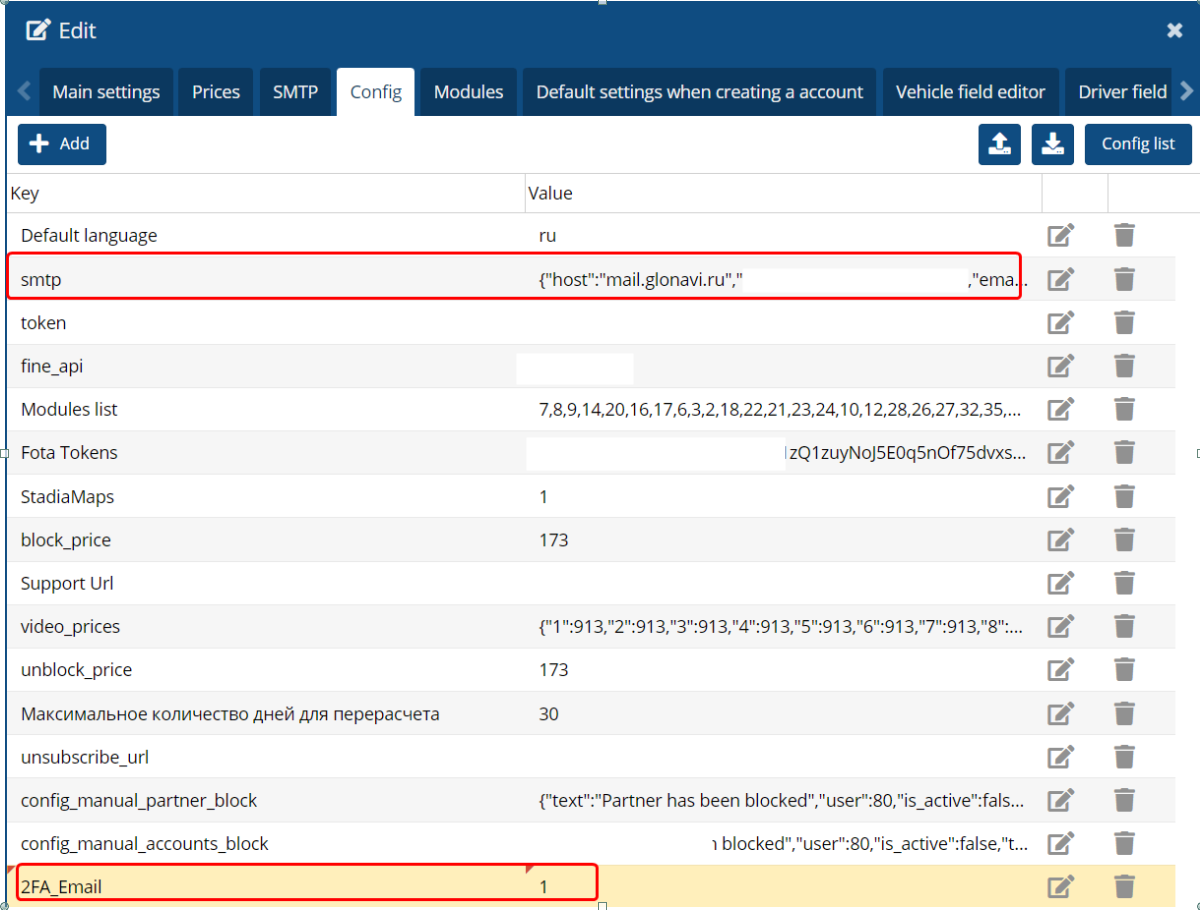Viewport: 1200px width, 910px height.
Task: Open the Config list
Action: point(1138,144)
